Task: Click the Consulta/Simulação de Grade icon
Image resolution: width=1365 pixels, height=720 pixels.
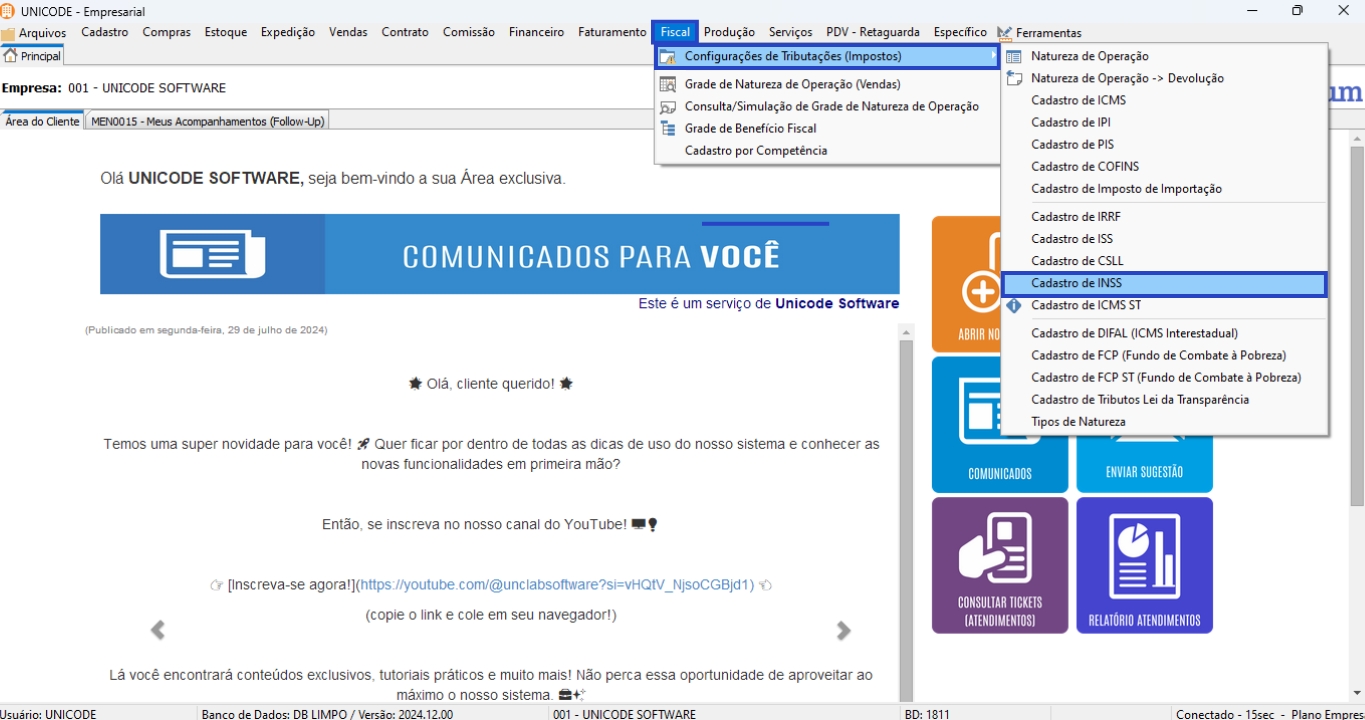Action: click(668, 107)
